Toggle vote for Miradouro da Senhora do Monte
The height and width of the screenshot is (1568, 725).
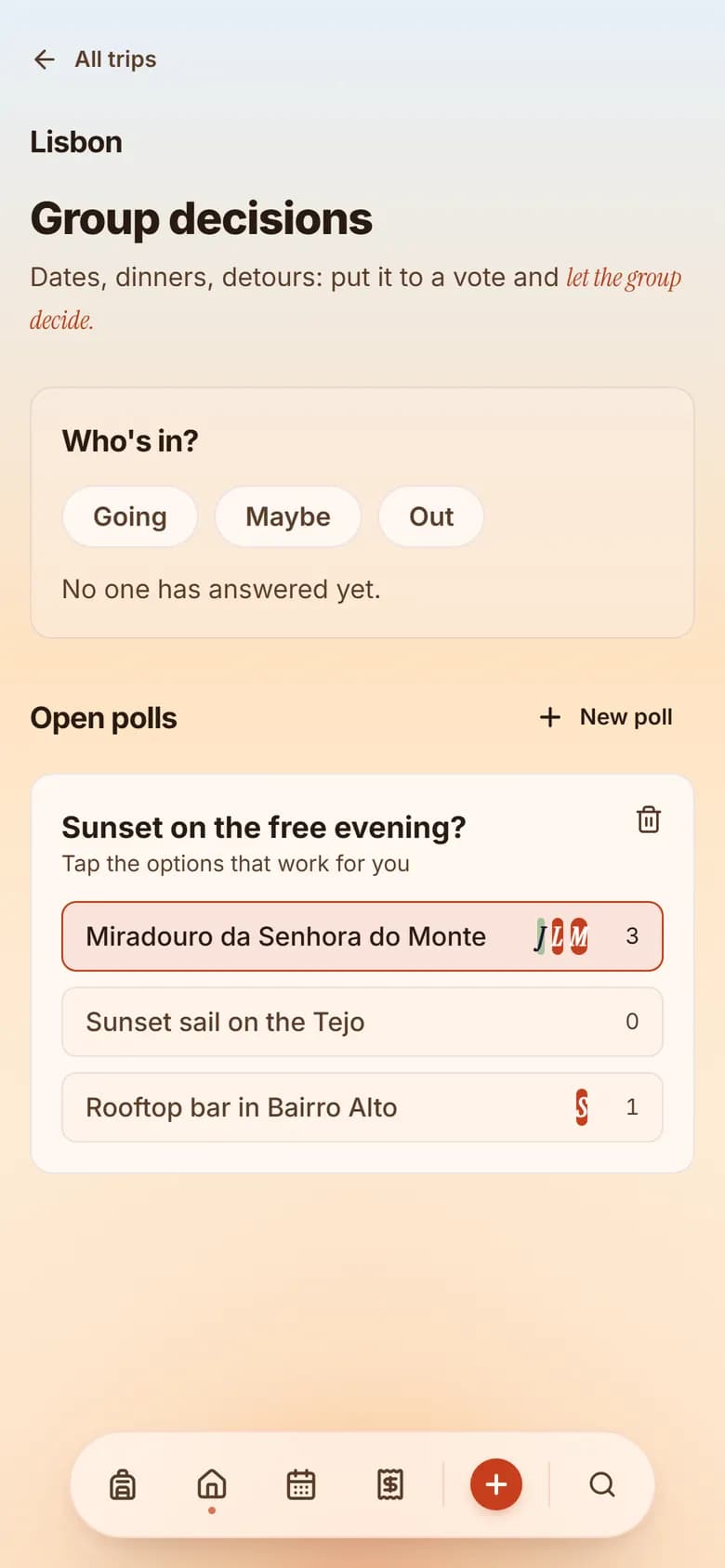[x=362, y=936]
